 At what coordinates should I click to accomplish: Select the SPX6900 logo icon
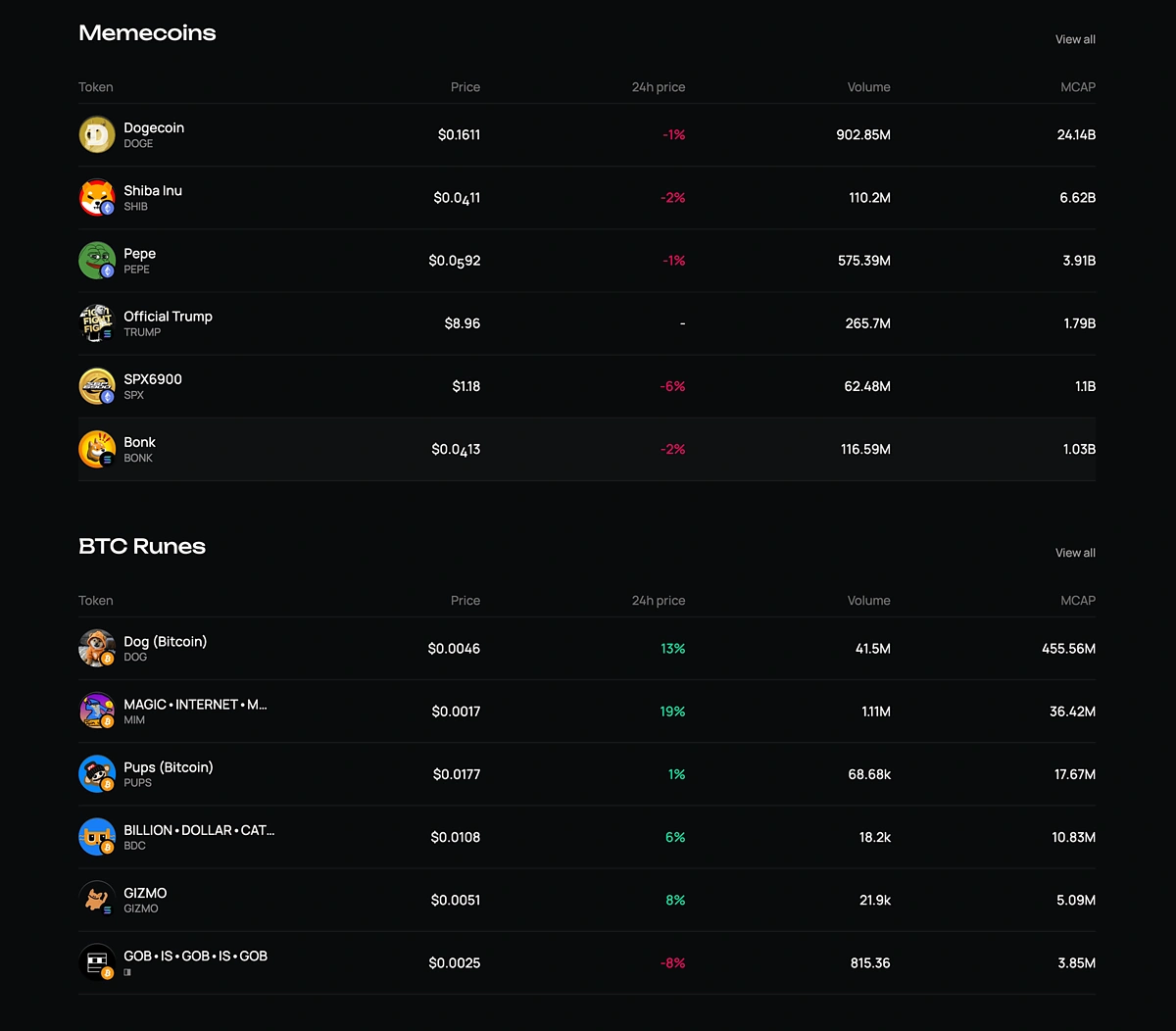[96, 385]
